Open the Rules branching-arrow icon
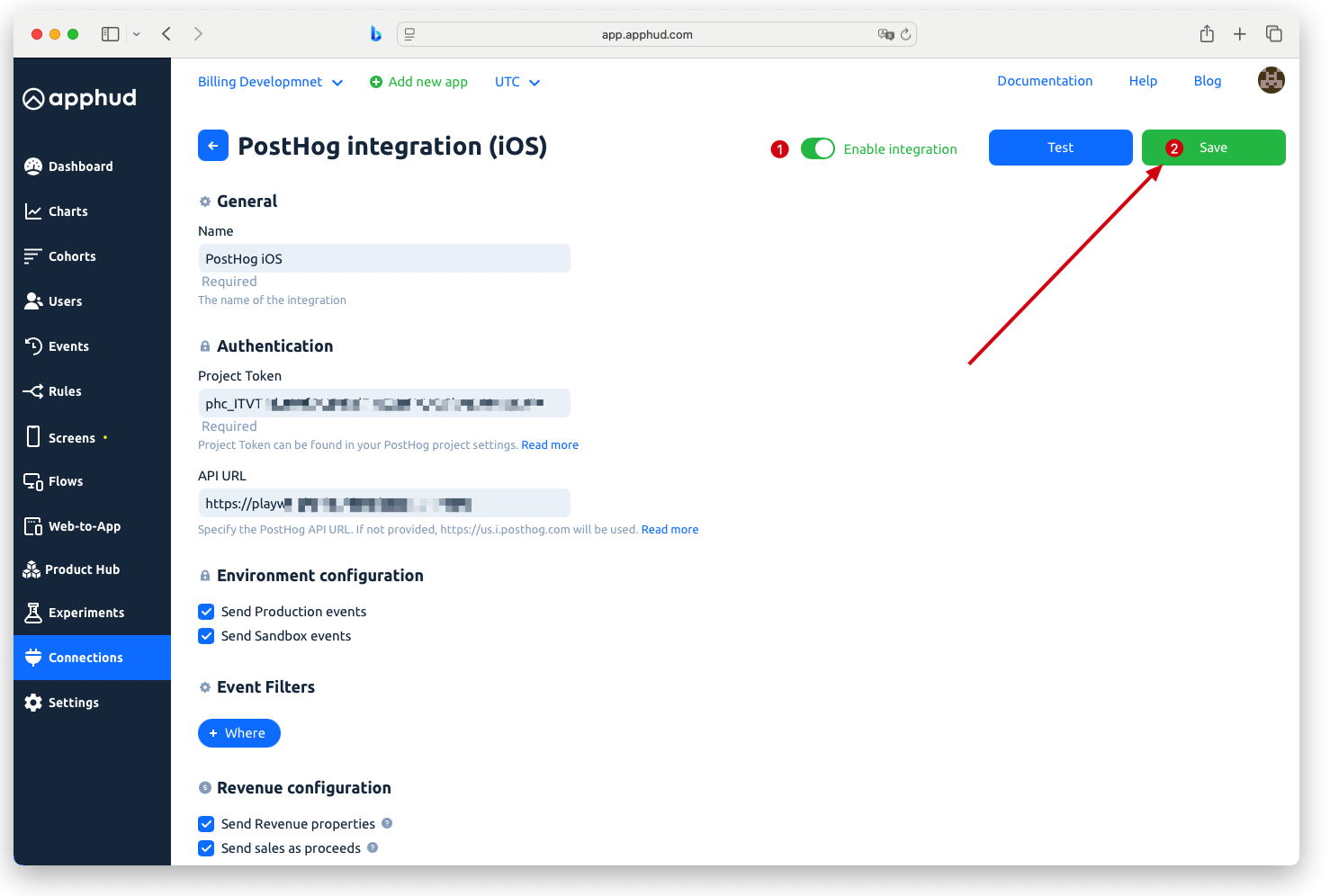This screenshot has width=1330, height=896. (33, 391)
